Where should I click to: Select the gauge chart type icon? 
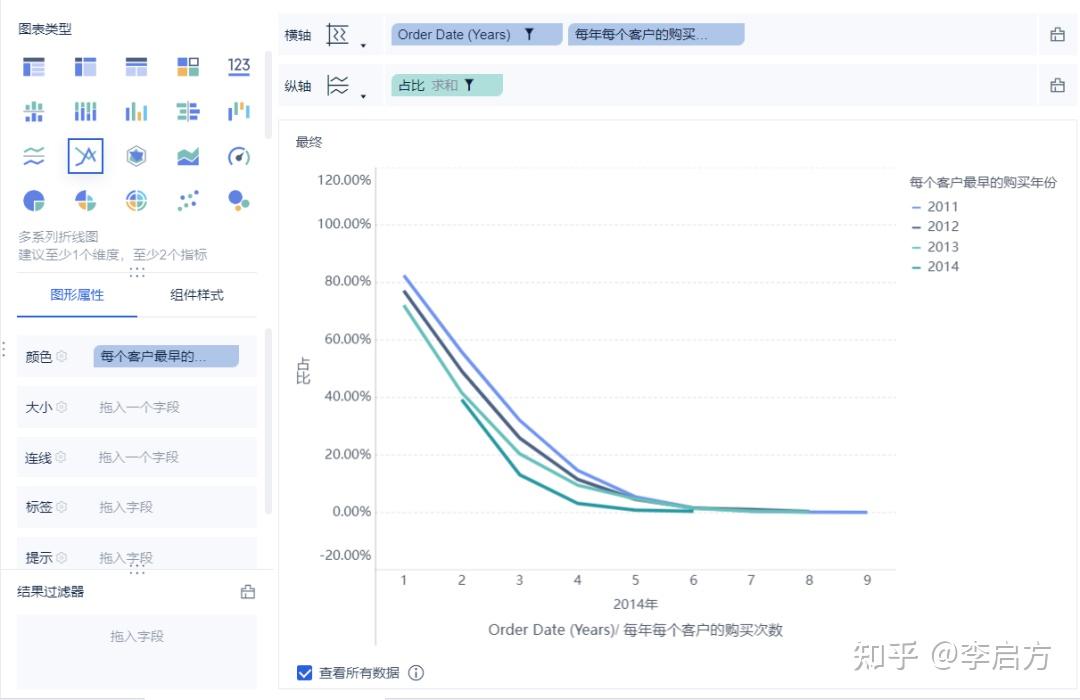(x=240, y=156)
